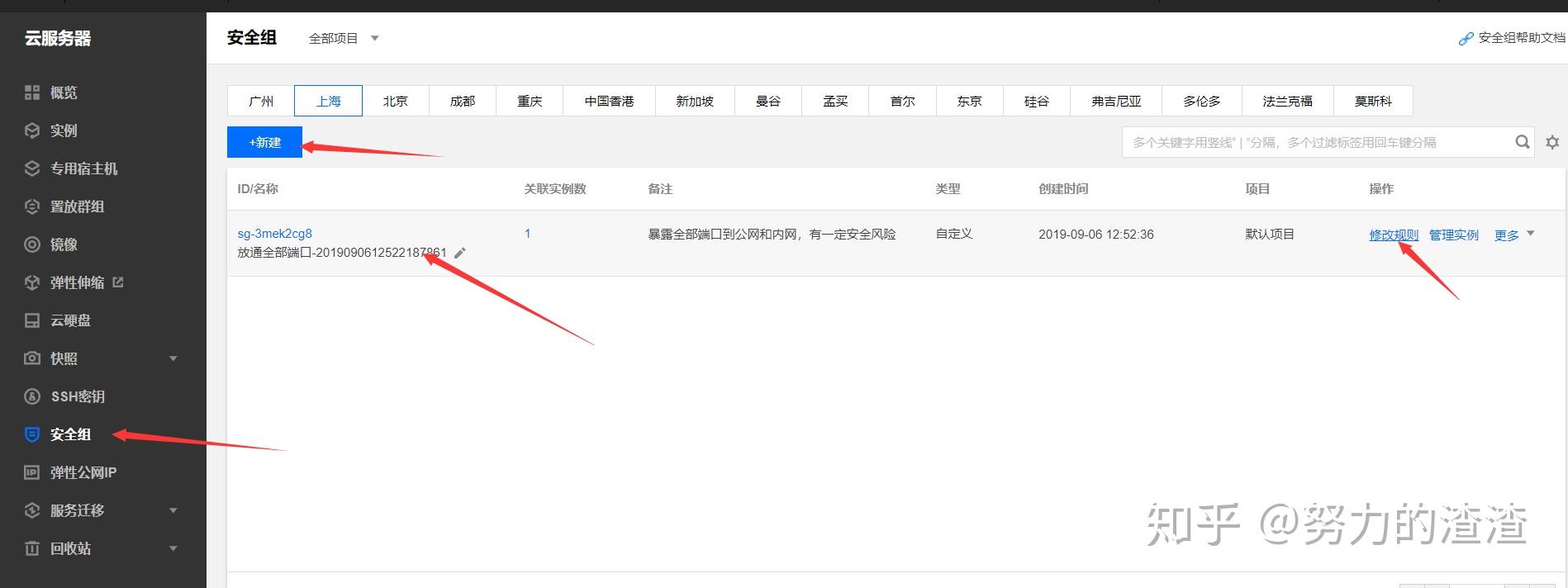This screenshot has height=588, width=1568.
Task: Select the 成都 region tab
Action: 463,101
